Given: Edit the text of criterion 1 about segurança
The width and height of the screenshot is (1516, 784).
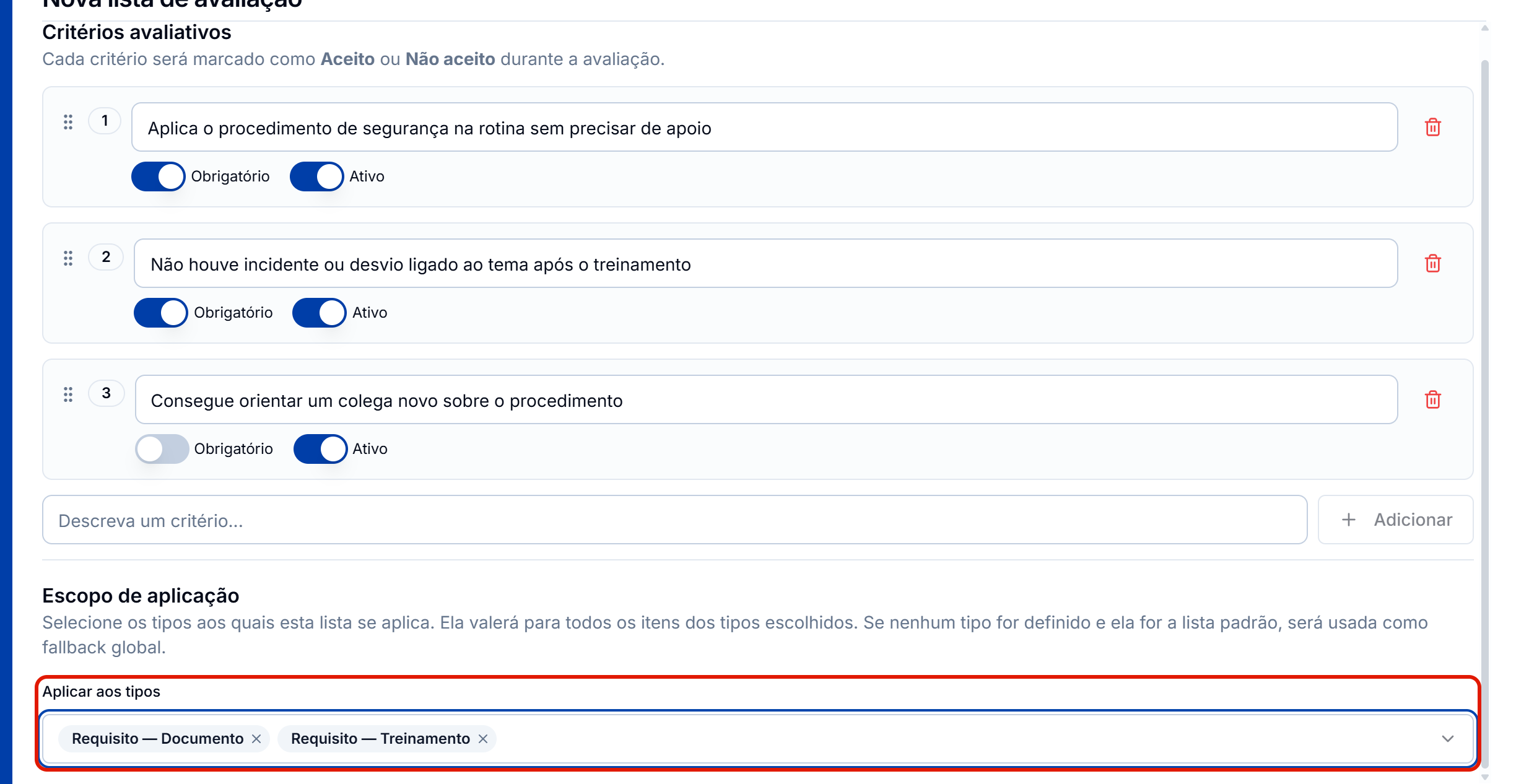Looking at the screenshot, I should (765, 127).
